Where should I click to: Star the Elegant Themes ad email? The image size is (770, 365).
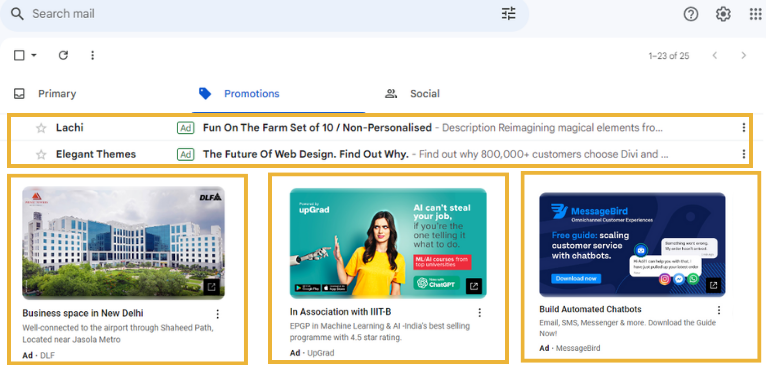tap(41, 155)
